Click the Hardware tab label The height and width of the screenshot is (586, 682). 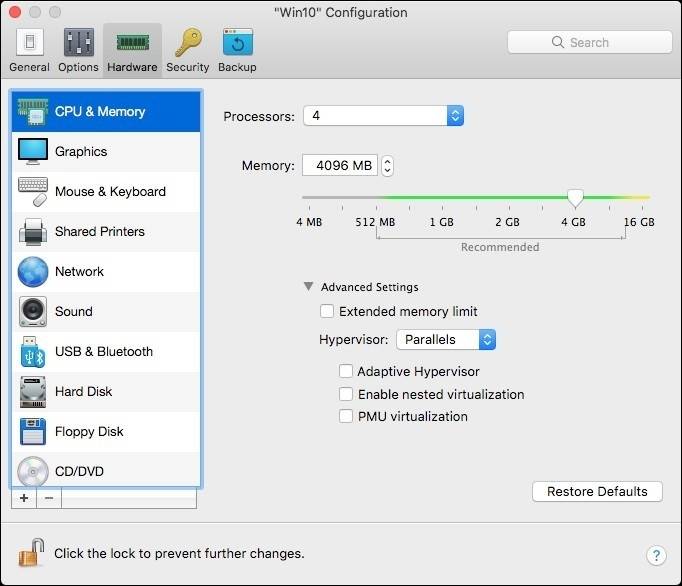(132, 67)
